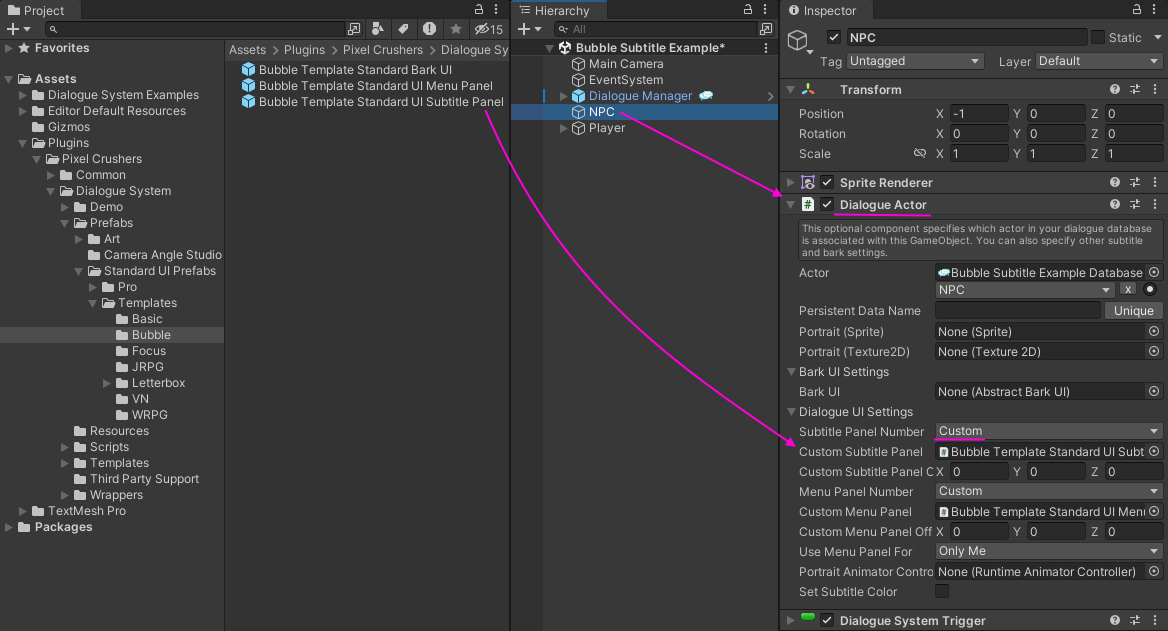Open Menu Panel Number dropdown
The height and width of the screenshot is (631, 1168).
1049,491
